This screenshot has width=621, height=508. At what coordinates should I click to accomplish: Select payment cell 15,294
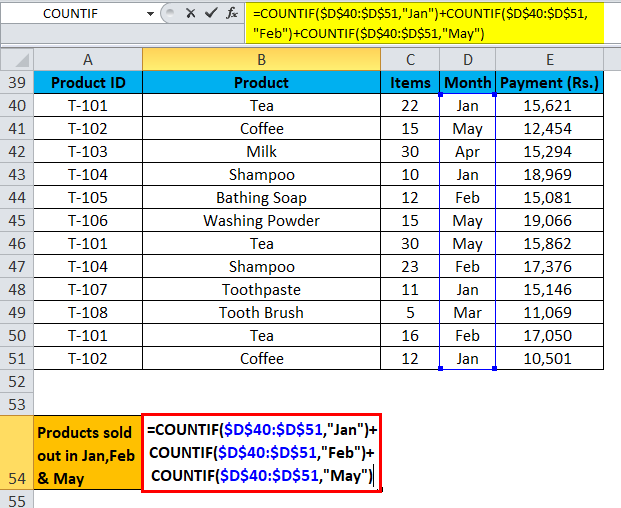point(550,151)
